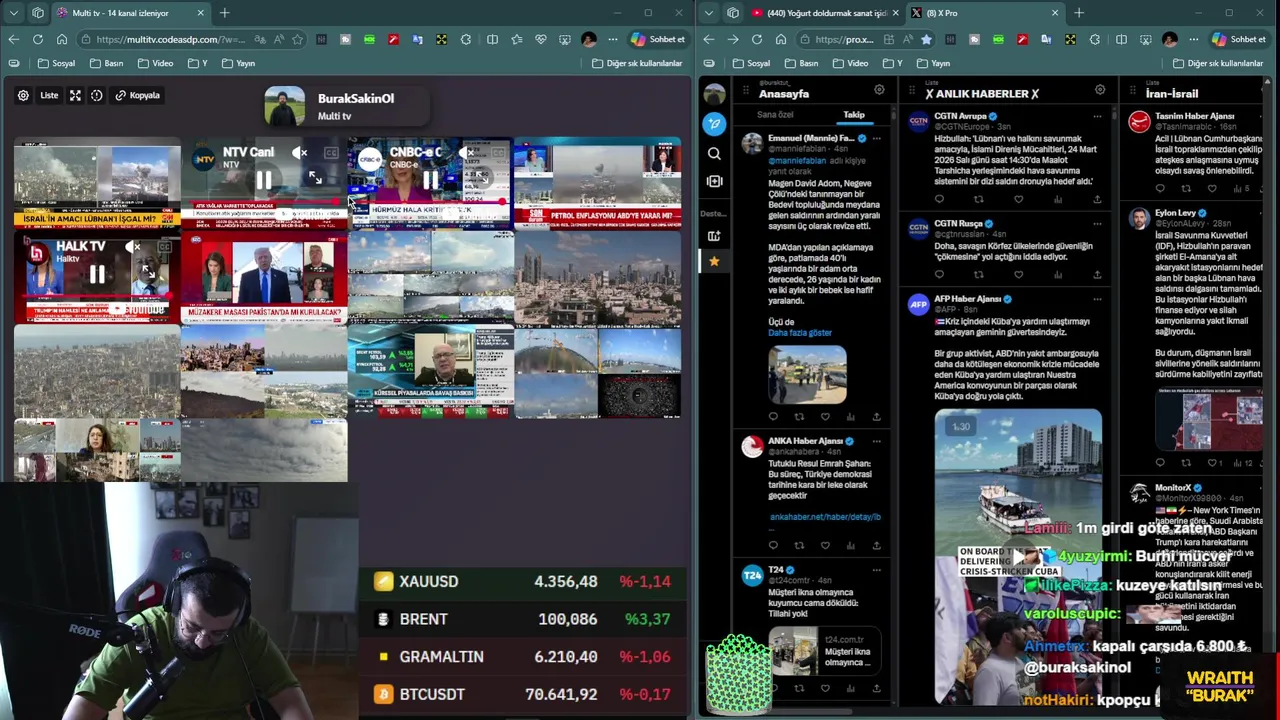Unmute the NTV Canlı stream
The image size is (1280, 720).
coord(300,153)
